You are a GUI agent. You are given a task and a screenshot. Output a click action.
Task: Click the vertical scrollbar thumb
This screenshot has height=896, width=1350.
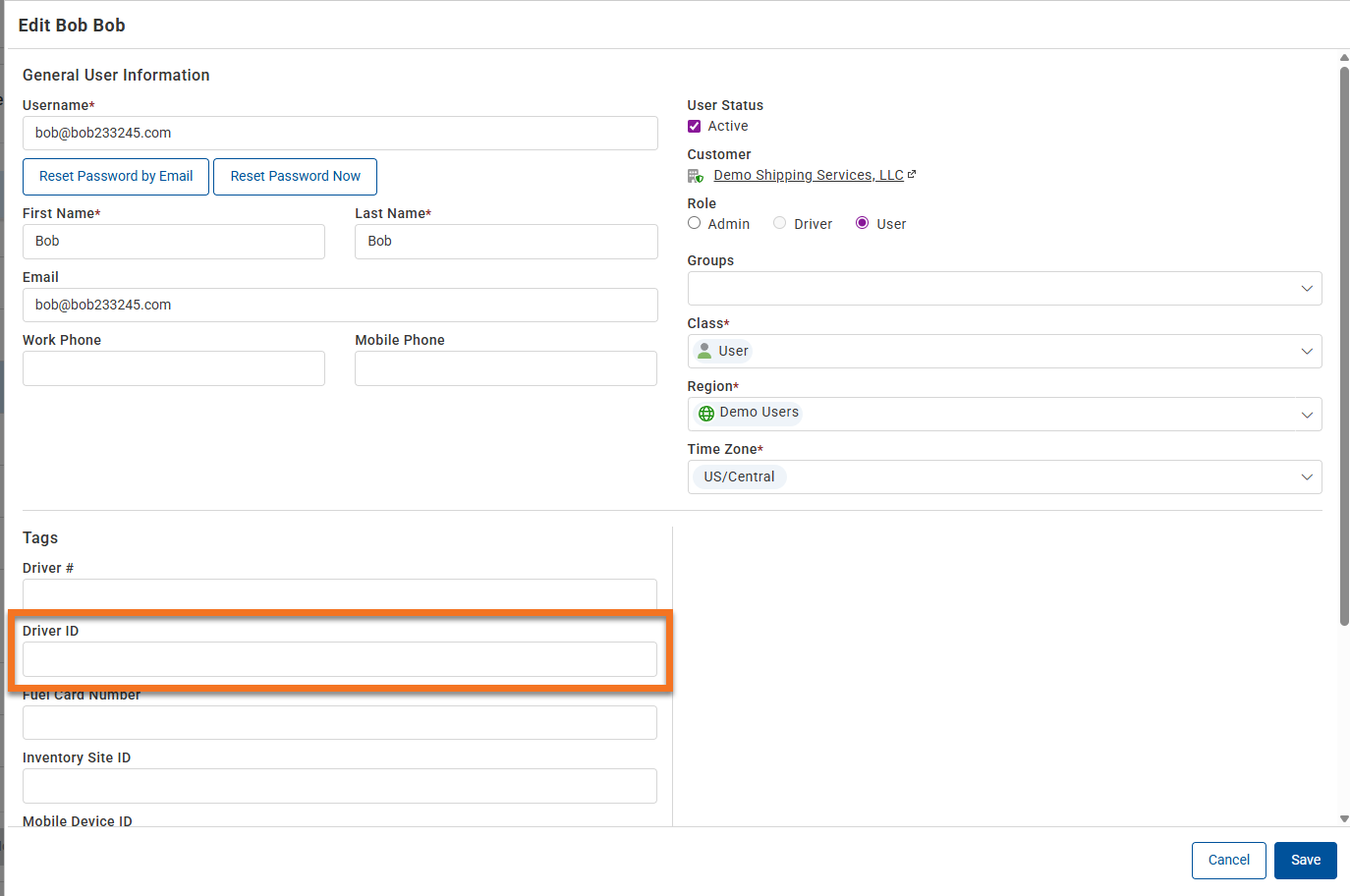click(x=1344, y=346)
